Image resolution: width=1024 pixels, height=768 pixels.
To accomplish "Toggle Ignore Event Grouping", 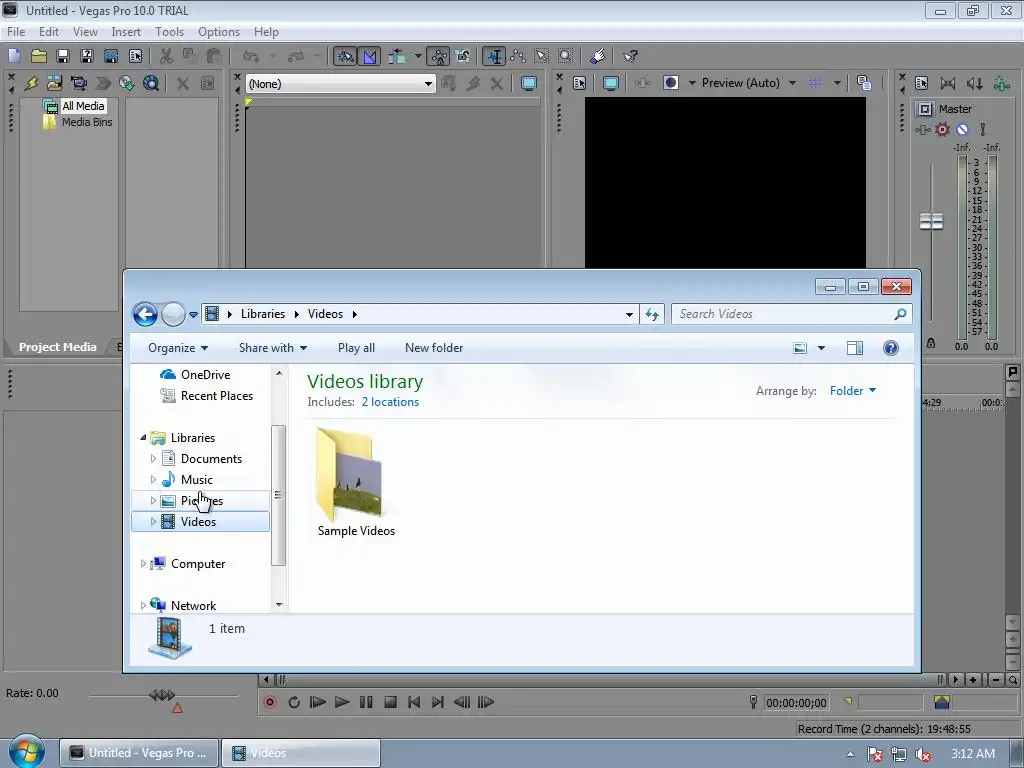I will click(x=463, y=56).
